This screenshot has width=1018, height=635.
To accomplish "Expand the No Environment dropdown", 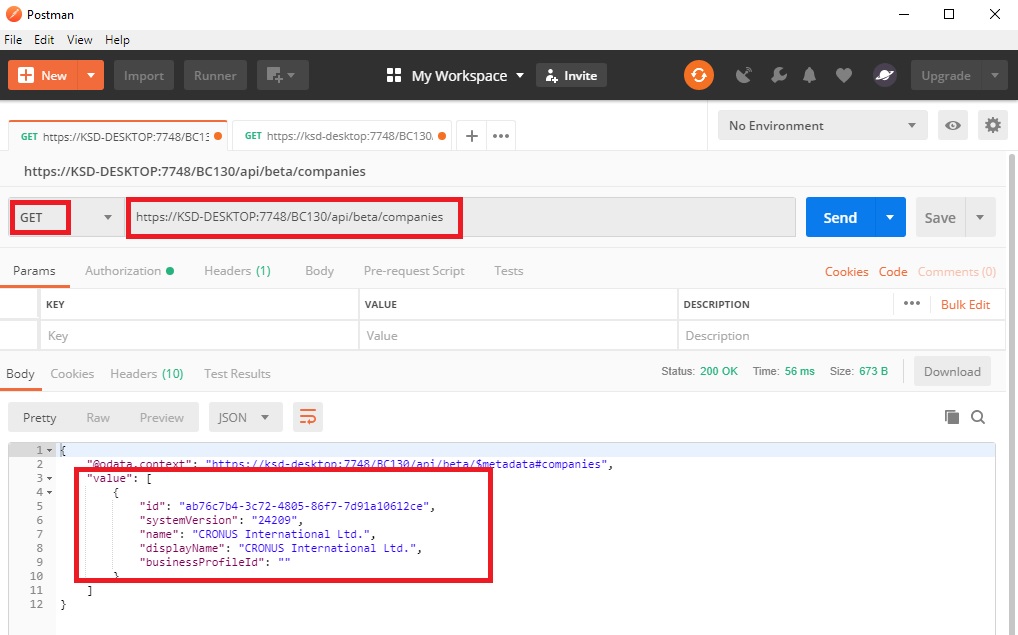I will coord(821,125).
